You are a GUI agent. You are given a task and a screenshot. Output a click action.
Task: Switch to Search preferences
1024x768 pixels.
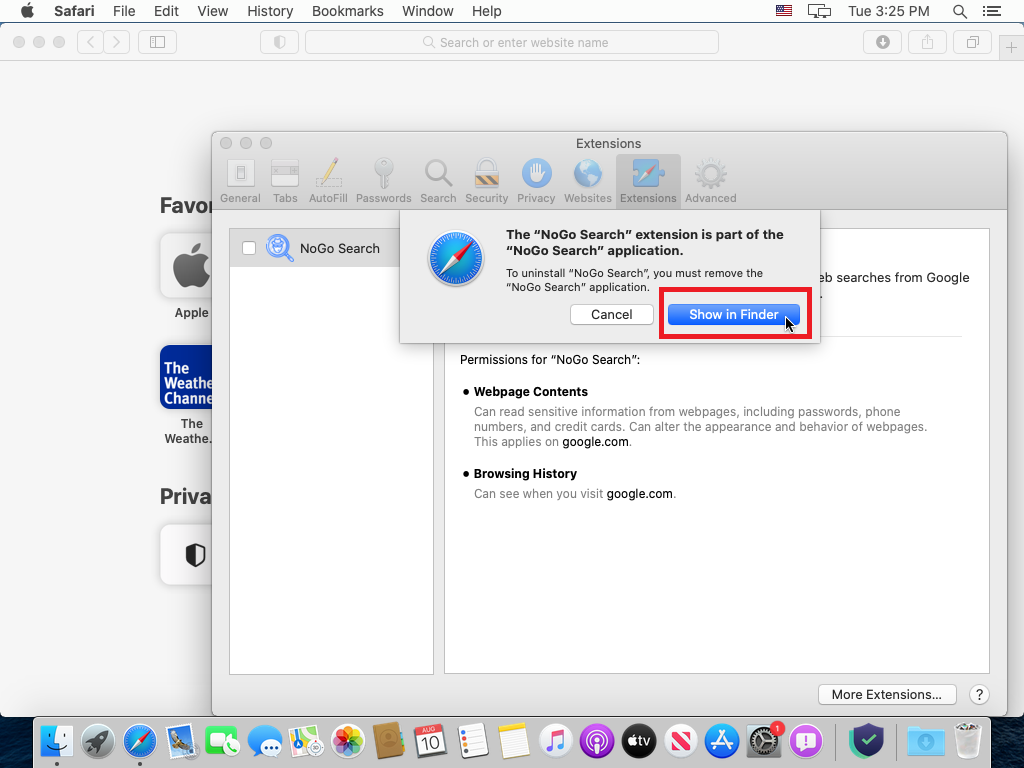(x=438, y=181)
